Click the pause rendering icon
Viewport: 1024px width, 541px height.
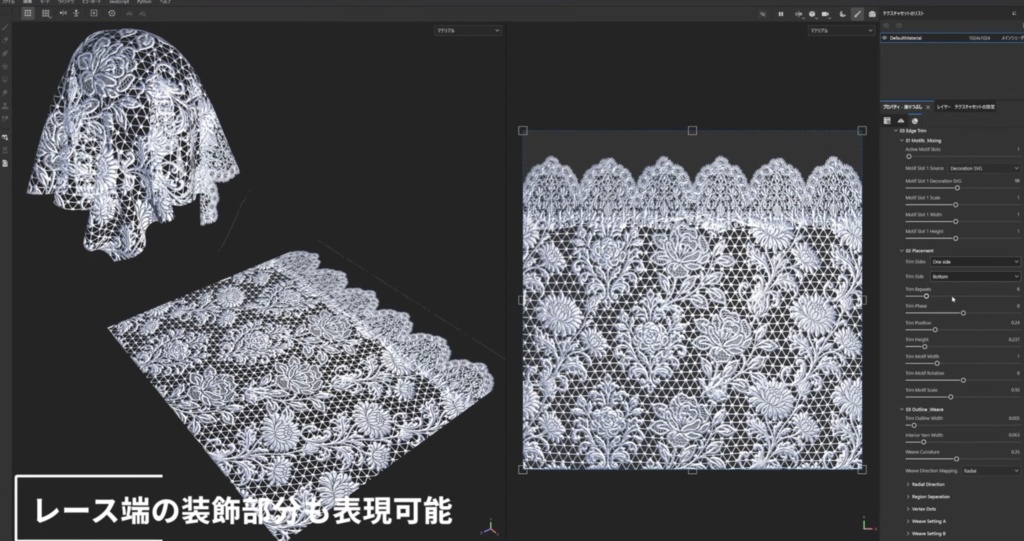(780, 14)
